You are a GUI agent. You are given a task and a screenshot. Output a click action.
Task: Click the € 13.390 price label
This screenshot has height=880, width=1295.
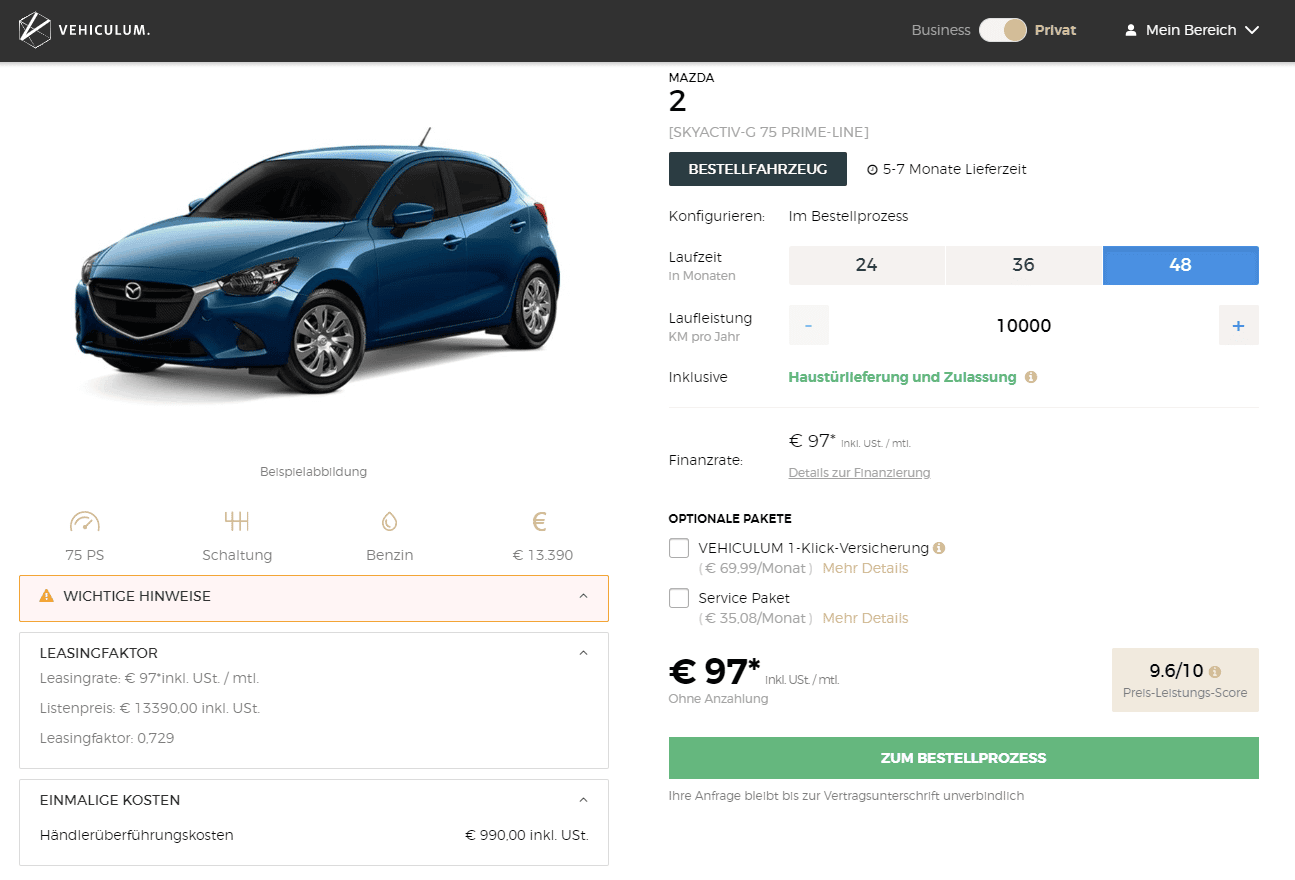(x=543, y=555)
